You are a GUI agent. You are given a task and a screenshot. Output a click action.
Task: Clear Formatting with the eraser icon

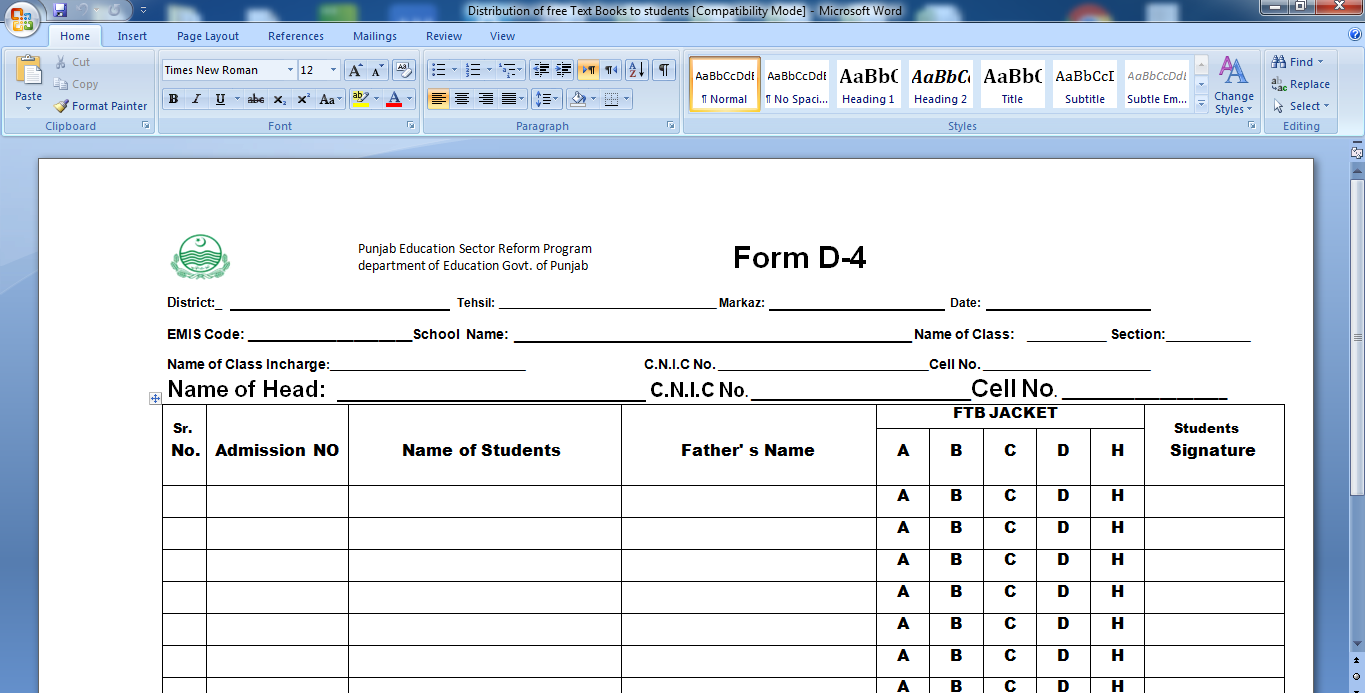tap(405, 71)
